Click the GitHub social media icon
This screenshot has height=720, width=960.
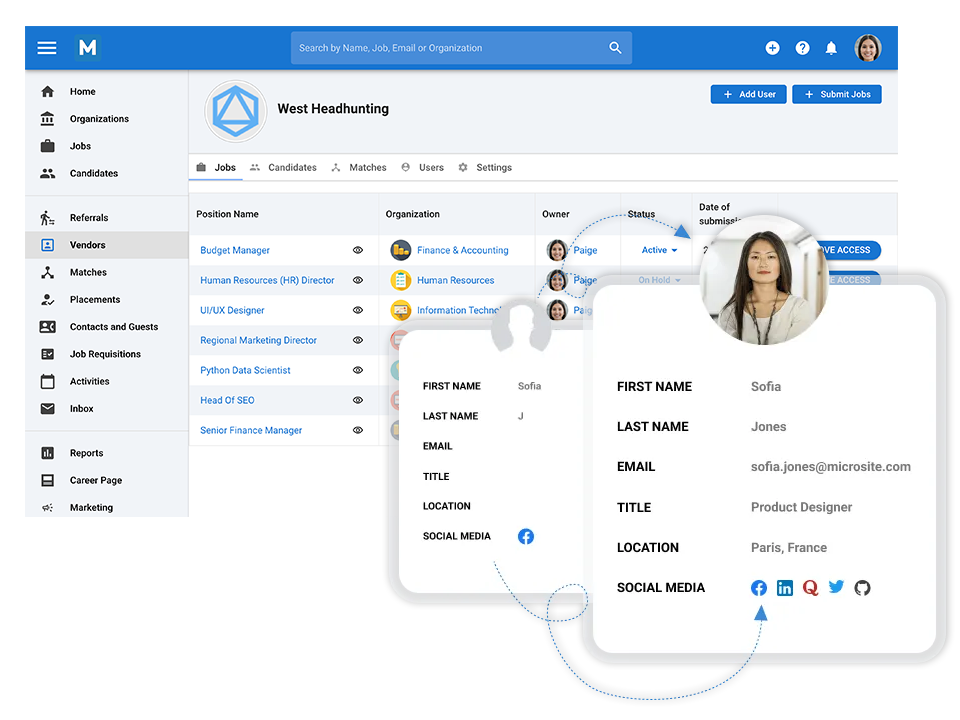[862, 588]
